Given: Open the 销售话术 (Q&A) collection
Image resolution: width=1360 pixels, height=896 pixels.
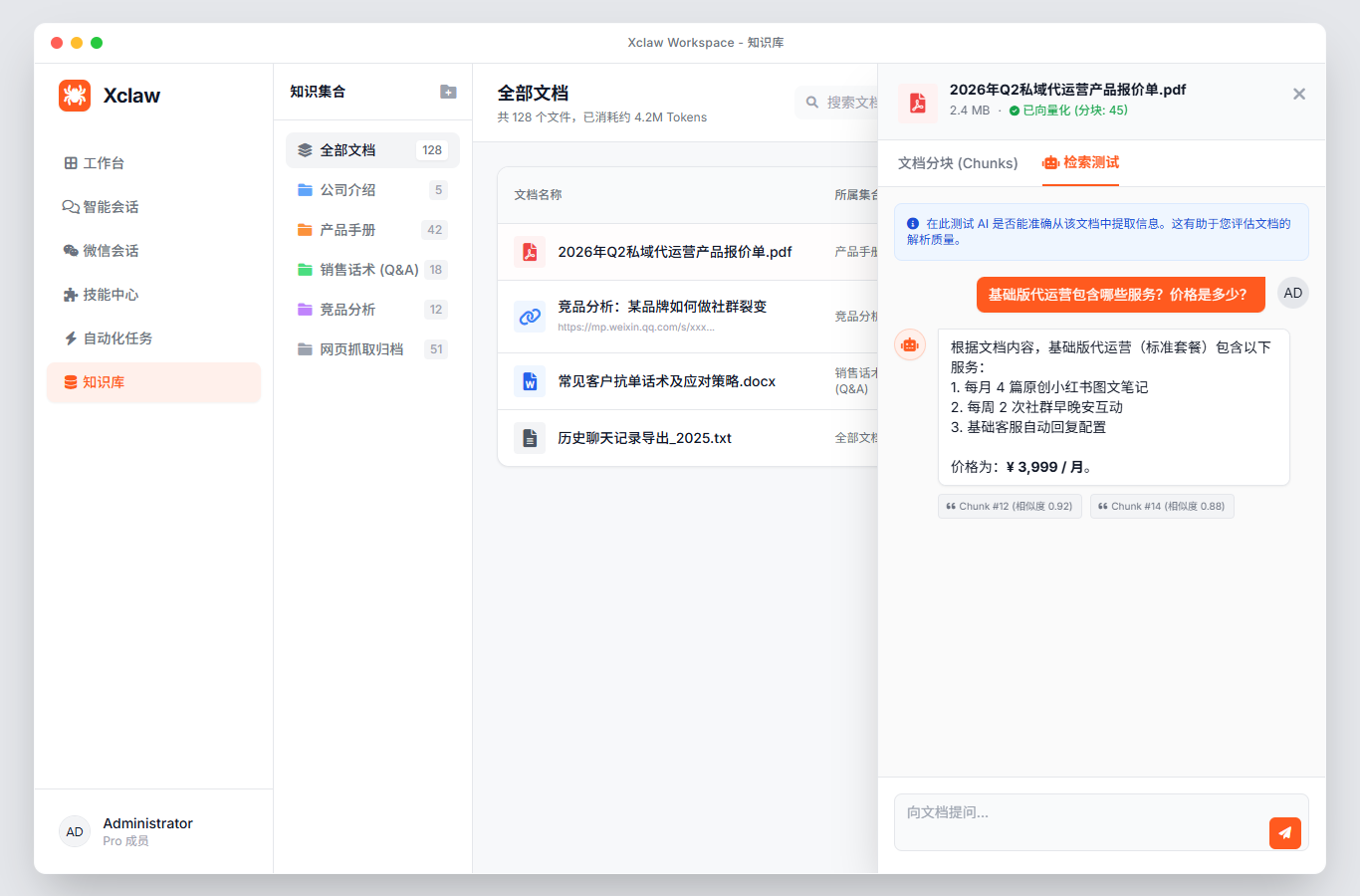Looking at the screenshot, I should point(368,269).
